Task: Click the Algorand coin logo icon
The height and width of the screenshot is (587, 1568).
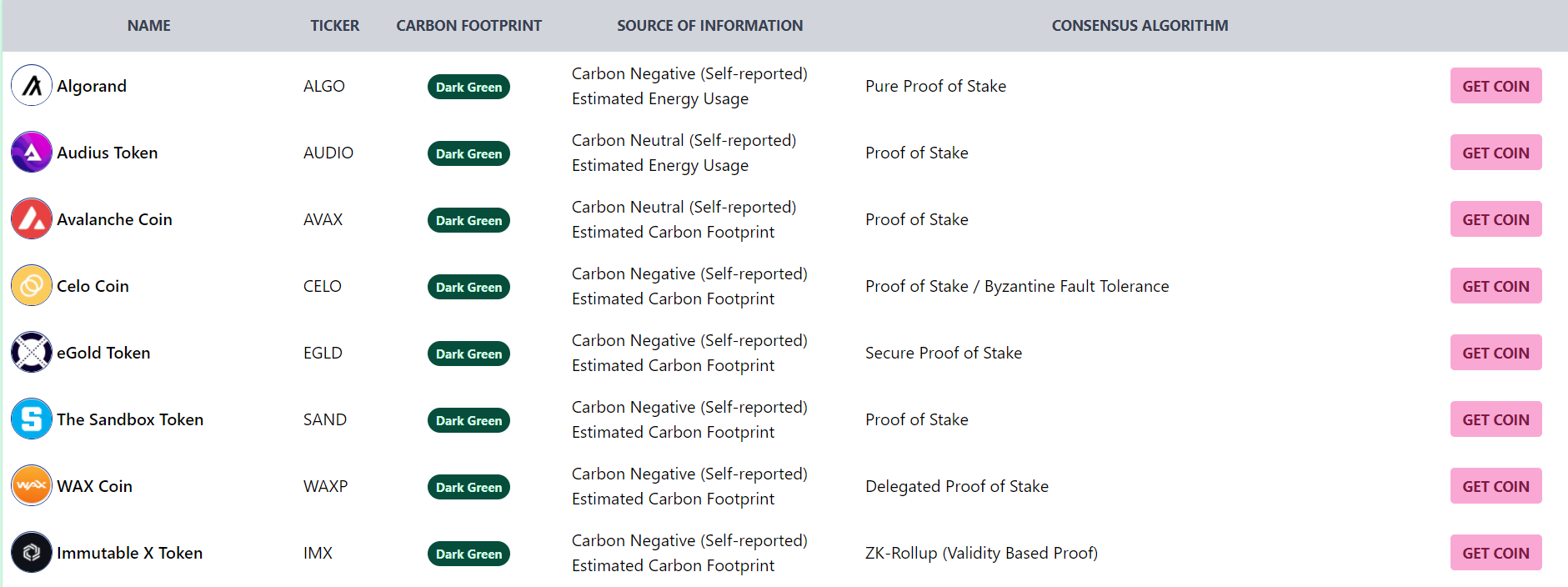Action: click(x=32, y=86)
